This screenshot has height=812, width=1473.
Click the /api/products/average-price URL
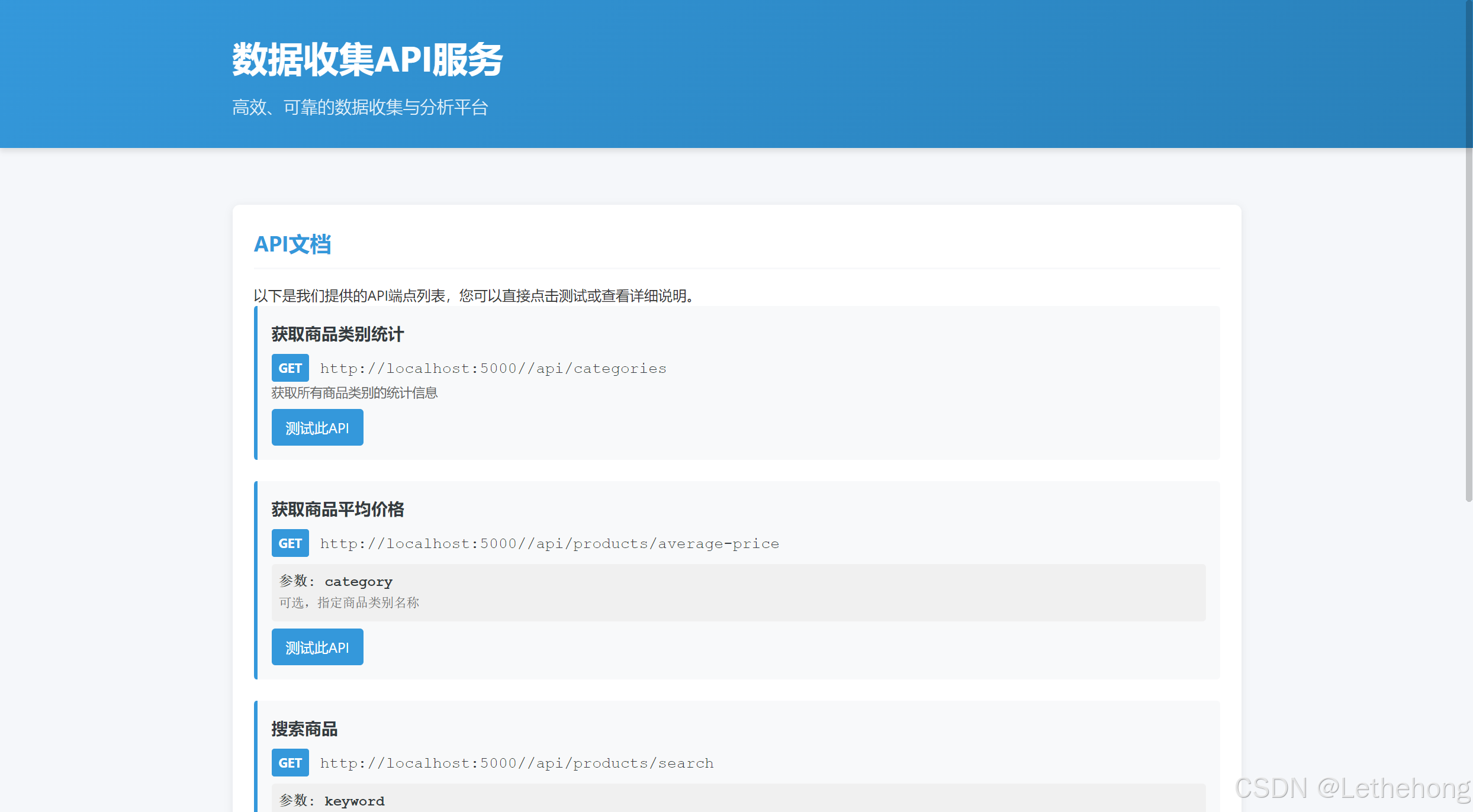point(549,543)
